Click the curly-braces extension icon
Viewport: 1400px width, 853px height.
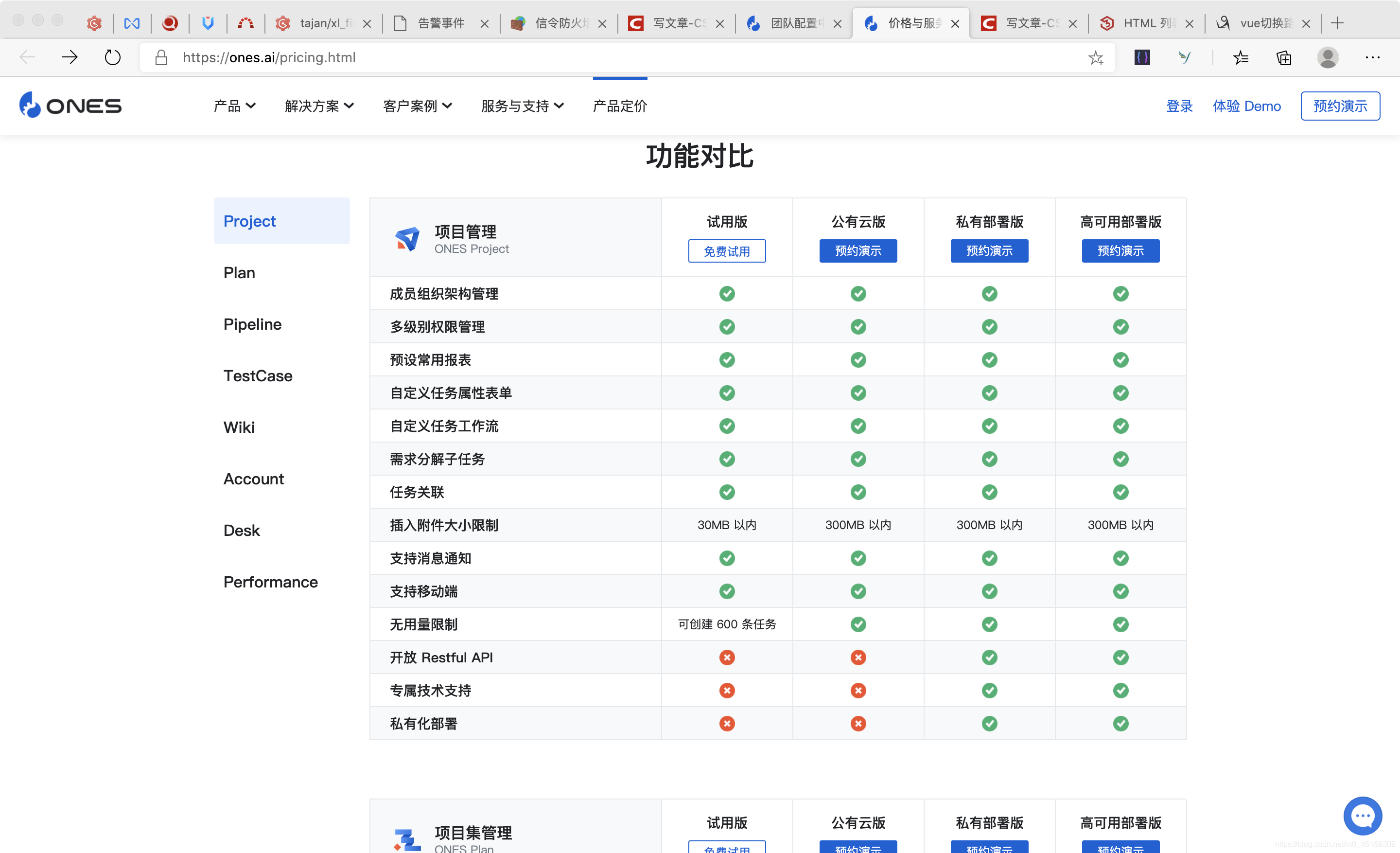tap(1142, 57)
